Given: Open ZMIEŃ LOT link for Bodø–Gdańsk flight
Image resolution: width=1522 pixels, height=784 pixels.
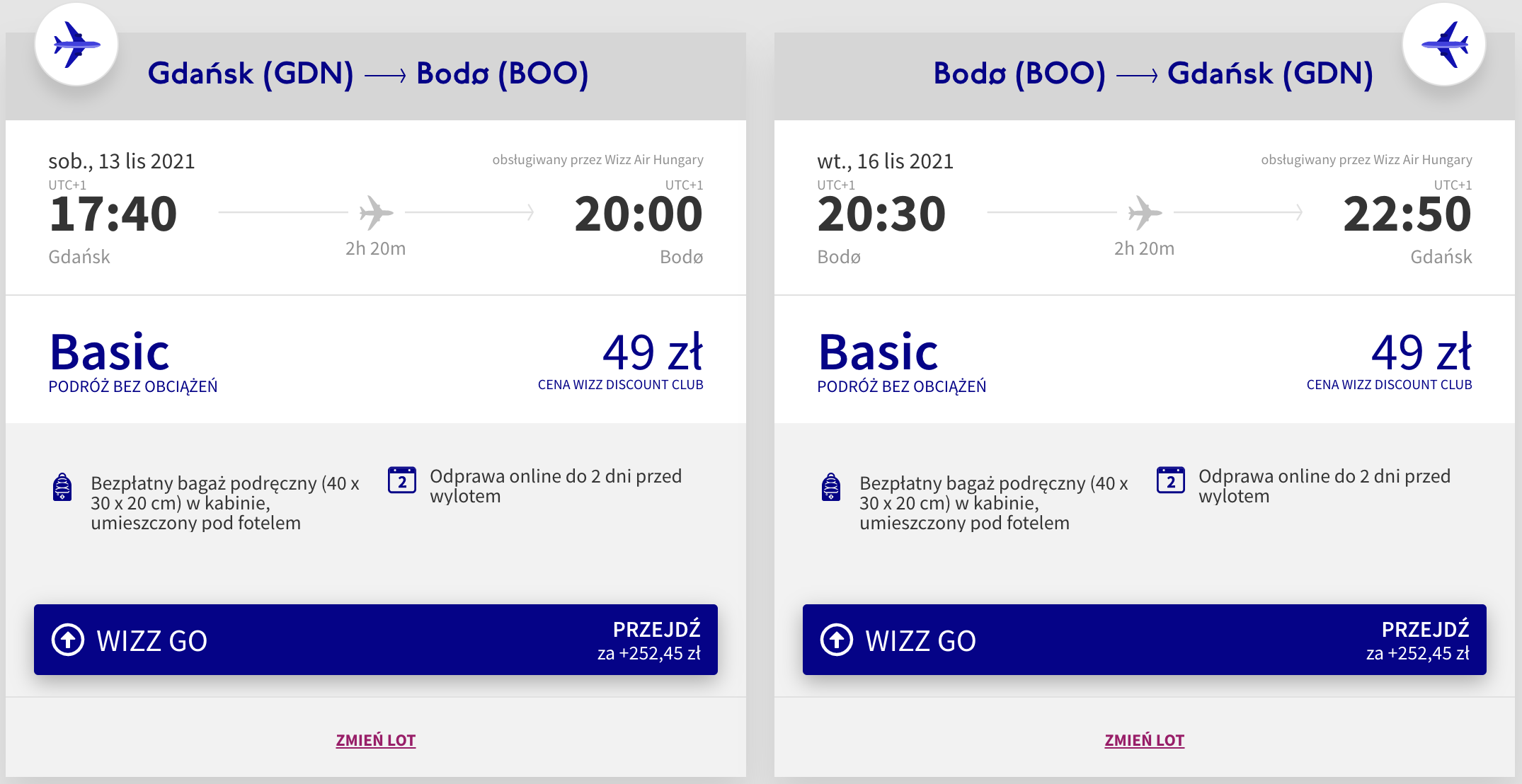Looking at the screenshot, I should (x=1144, y=740).
